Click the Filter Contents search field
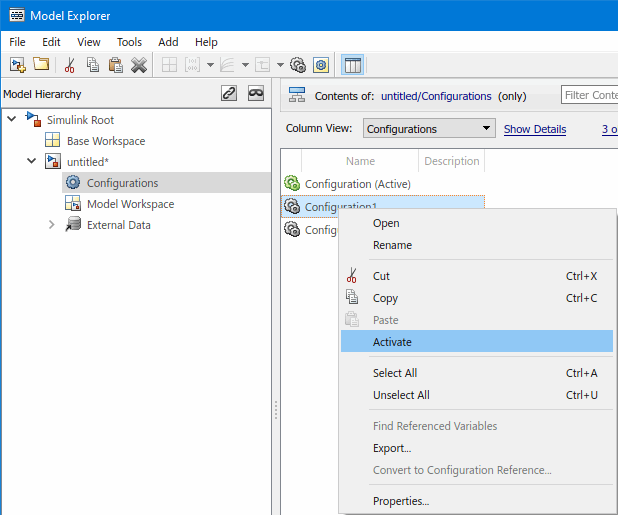 tap(590, 96)
